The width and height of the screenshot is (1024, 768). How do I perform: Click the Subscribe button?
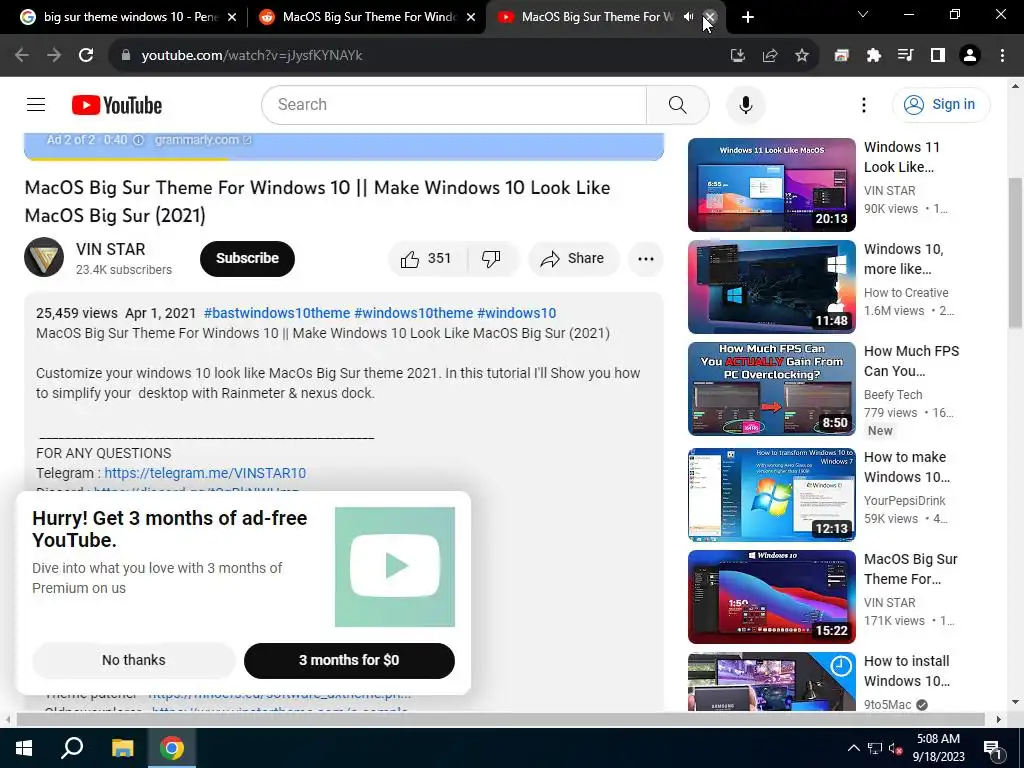click(x=247, y=259)
